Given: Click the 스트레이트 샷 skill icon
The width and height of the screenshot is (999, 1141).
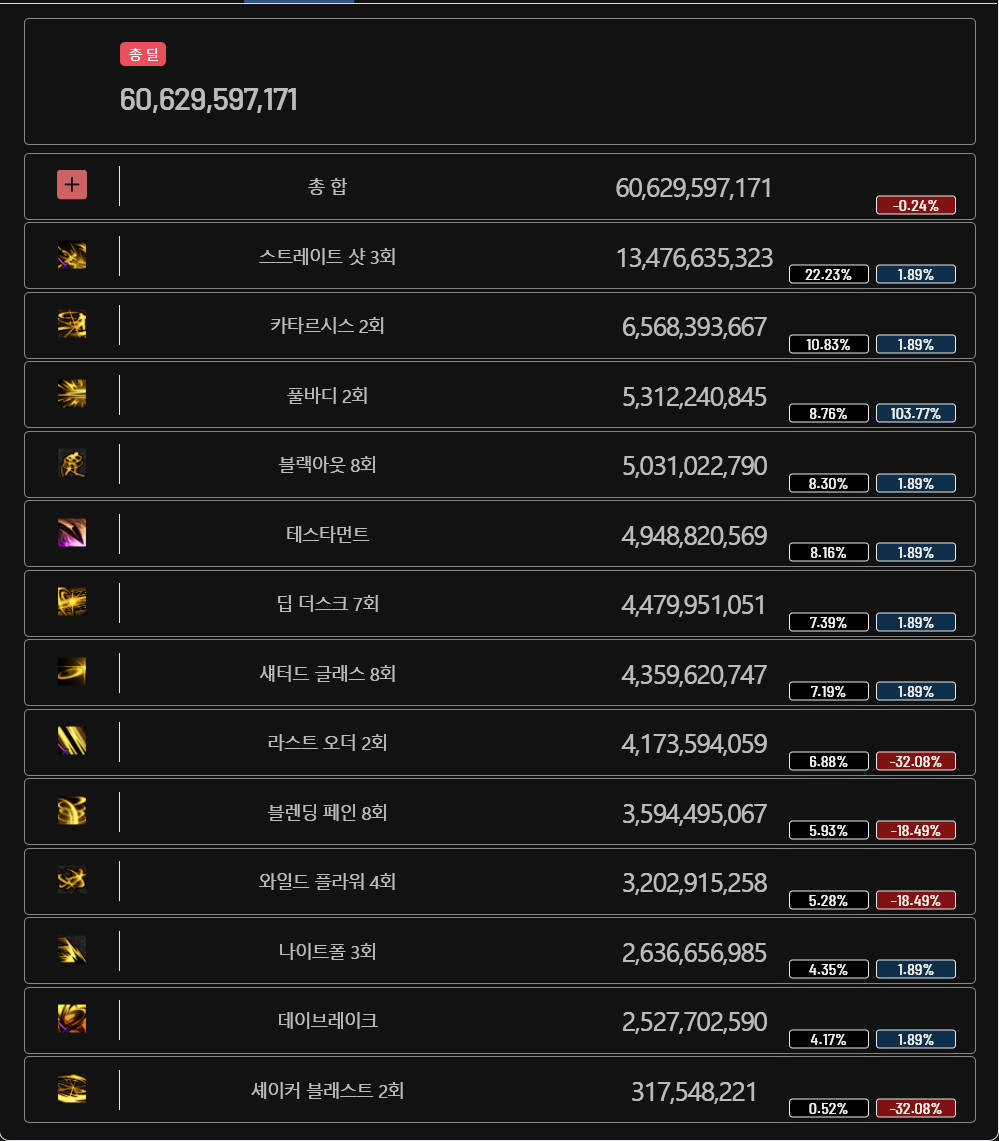Looking at the screenshot, I should (72, 255).
